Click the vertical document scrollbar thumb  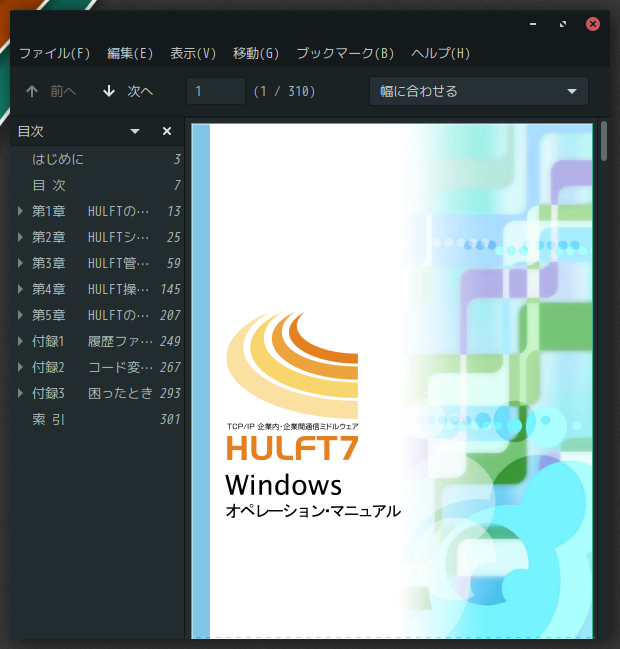pyautogui.click(x=604, y=141)
